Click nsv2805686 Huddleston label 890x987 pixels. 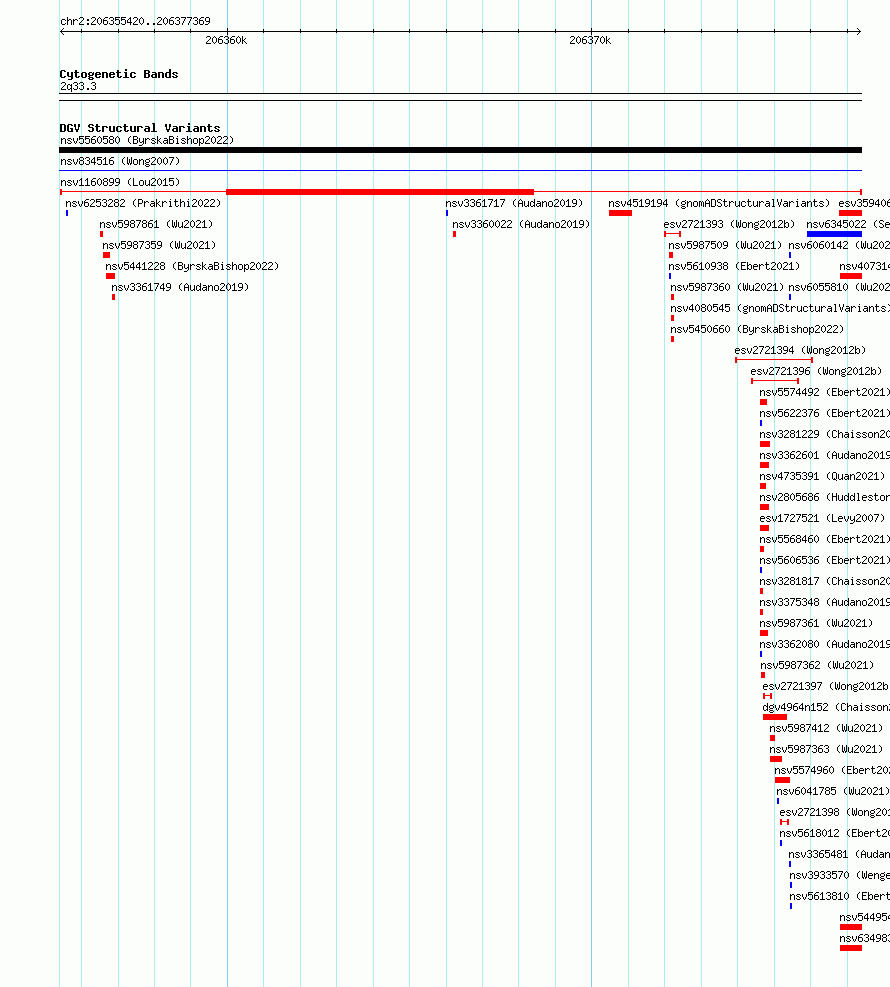(825, 497)
